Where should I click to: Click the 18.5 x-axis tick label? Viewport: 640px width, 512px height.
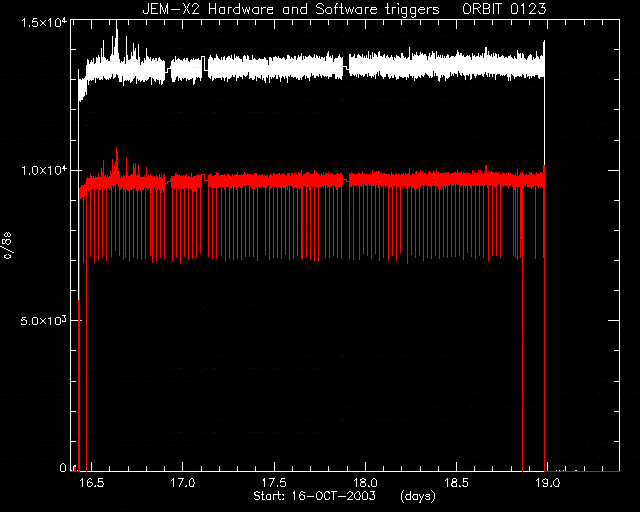pyautogui.click(x=456, y=483)
